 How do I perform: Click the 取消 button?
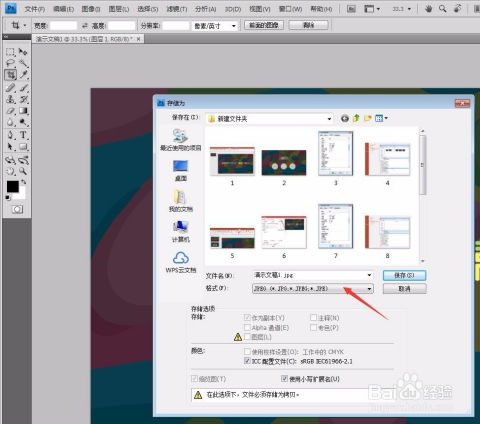[404, 289]
